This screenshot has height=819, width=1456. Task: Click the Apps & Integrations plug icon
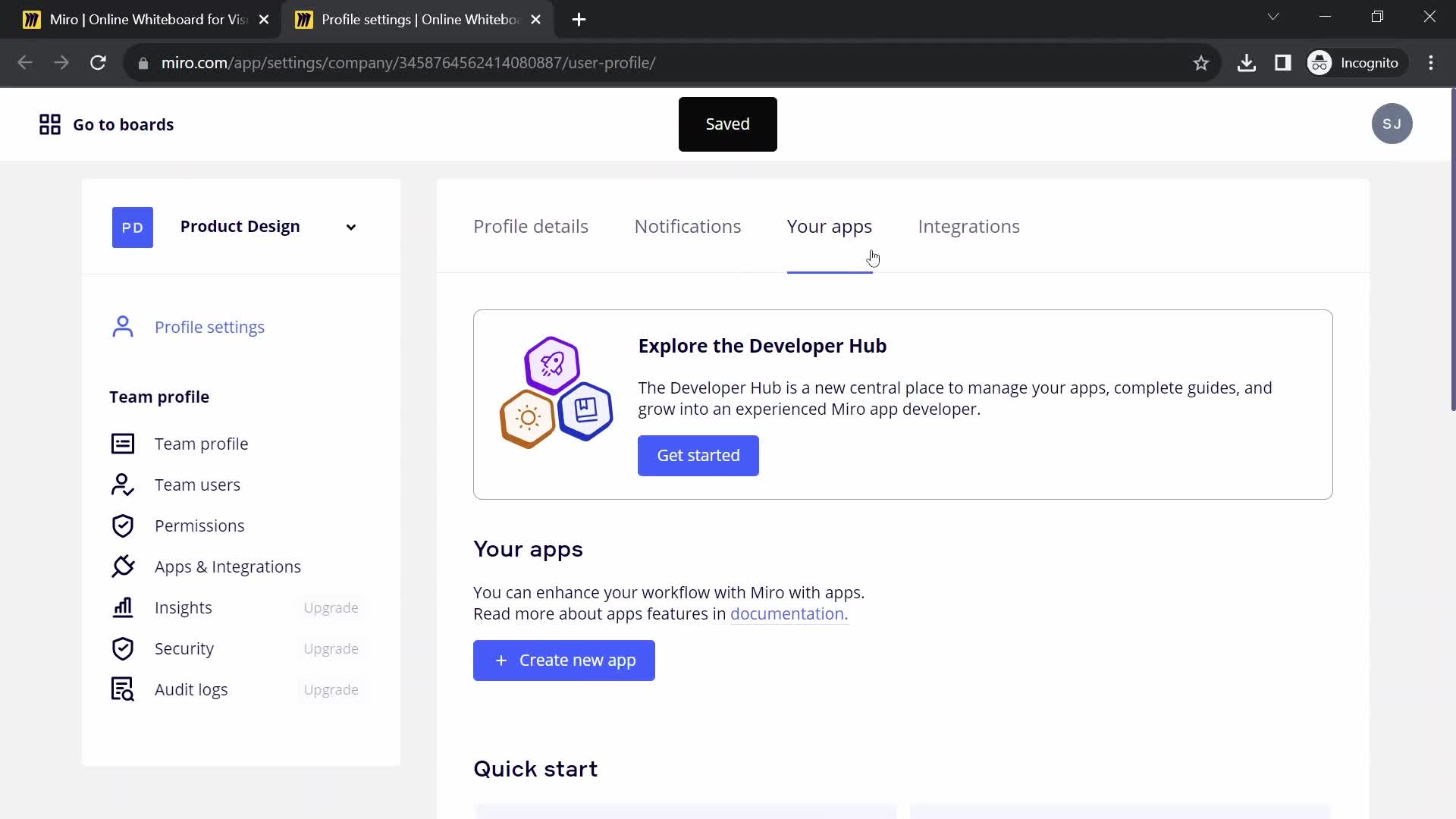tap(123, 566)
